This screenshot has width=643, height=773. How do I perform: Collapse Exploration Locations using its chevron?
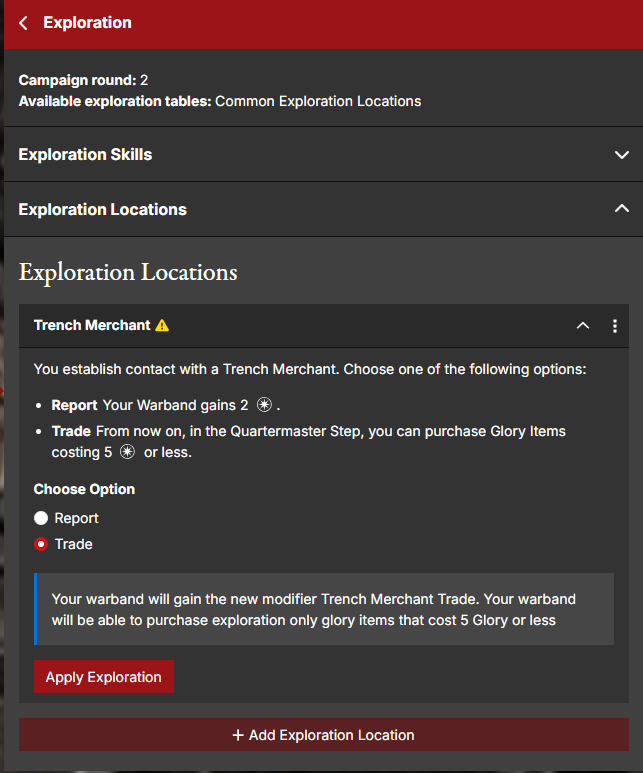coord(622,209)
